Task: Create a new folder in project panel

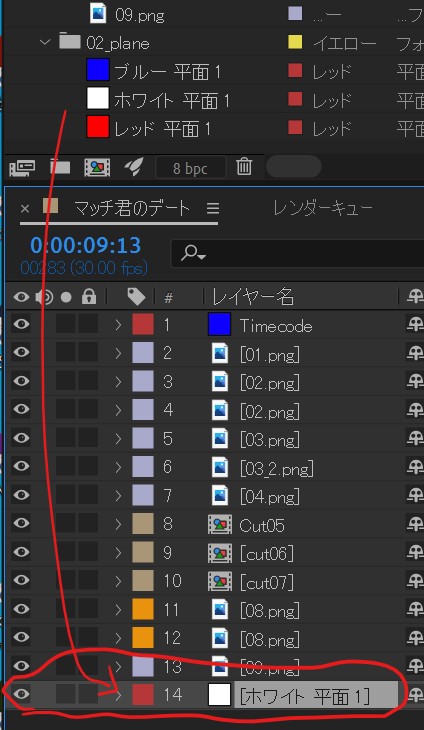Action: pos(60,167)
